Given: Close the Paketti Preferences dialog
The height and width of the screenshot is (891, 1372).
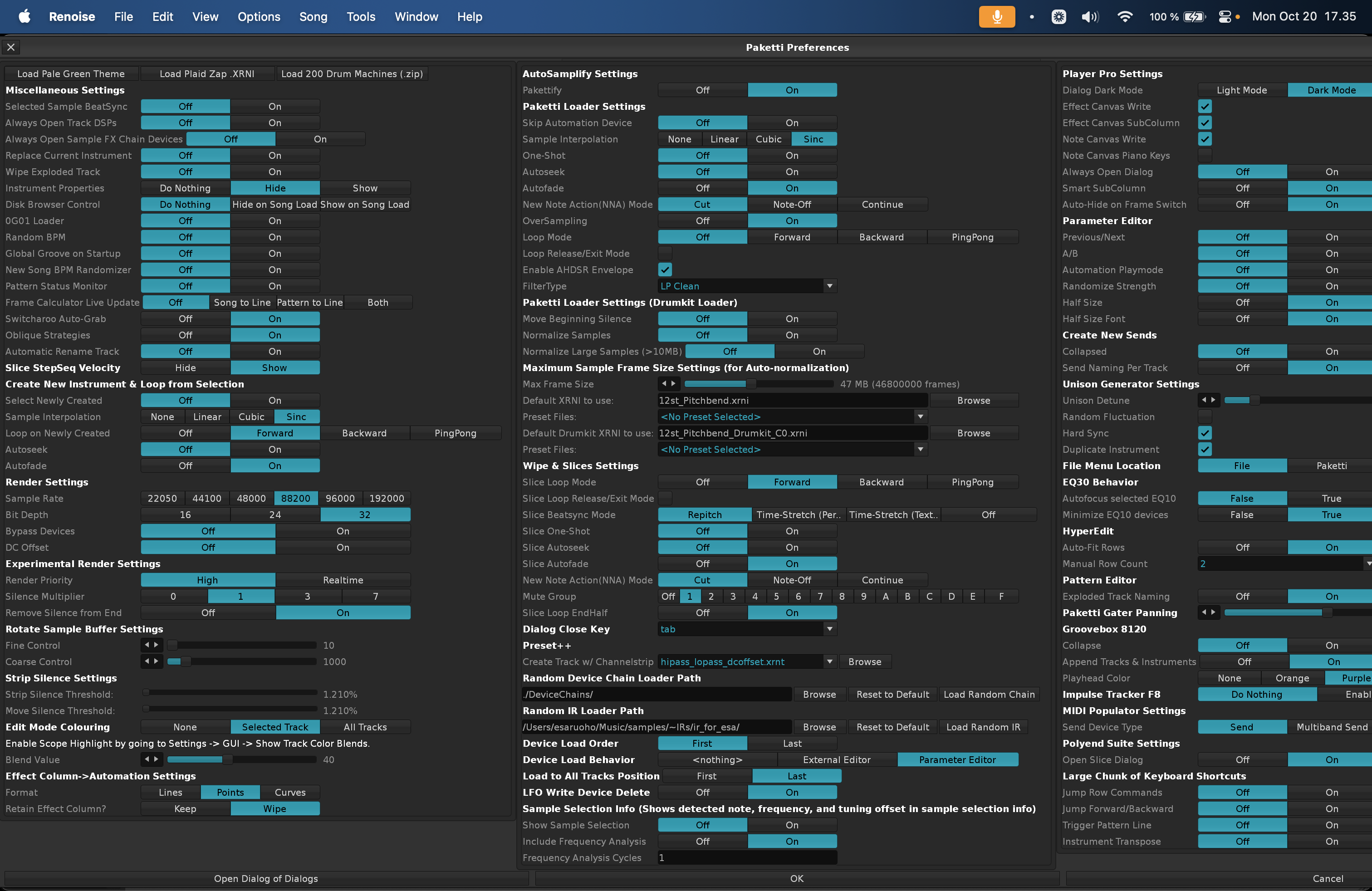Looking at the screenshot, I should tap(11, 47).
